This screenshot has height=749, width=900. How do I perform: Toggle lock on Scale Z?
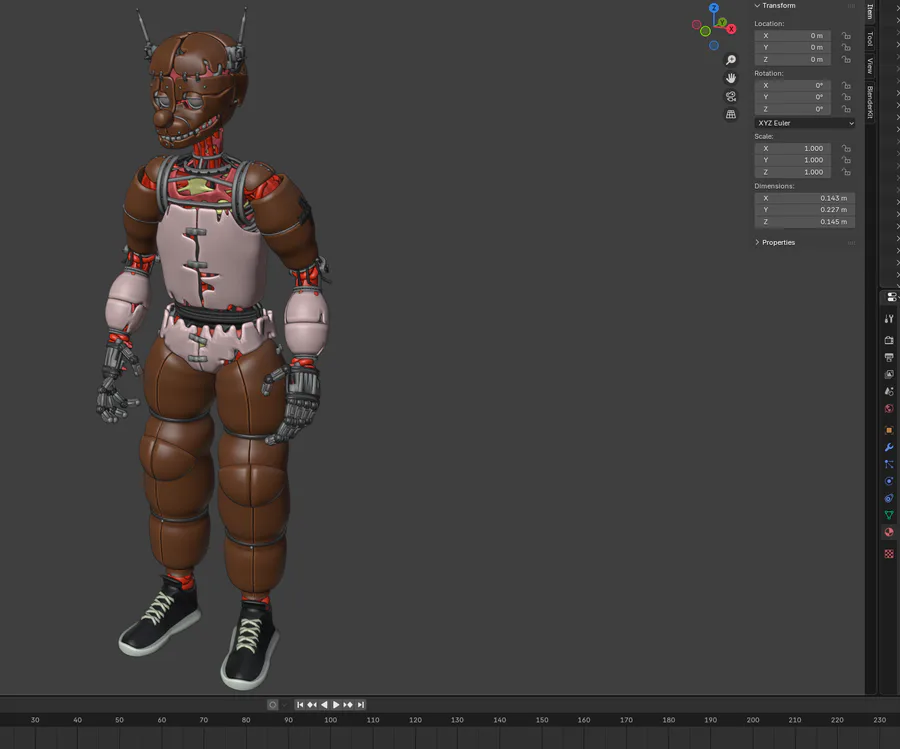[x=846, y=172]
